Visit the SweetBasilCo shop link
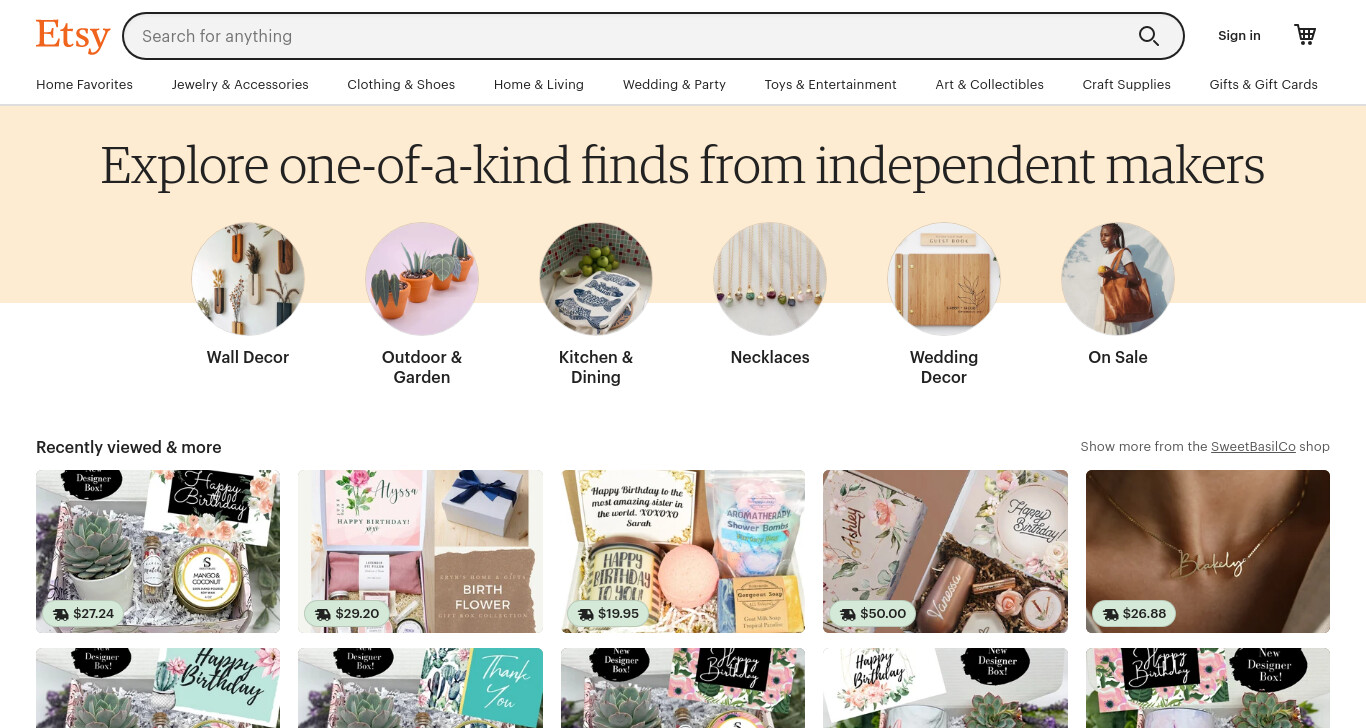1366x728 pixels. [1253, 447]
